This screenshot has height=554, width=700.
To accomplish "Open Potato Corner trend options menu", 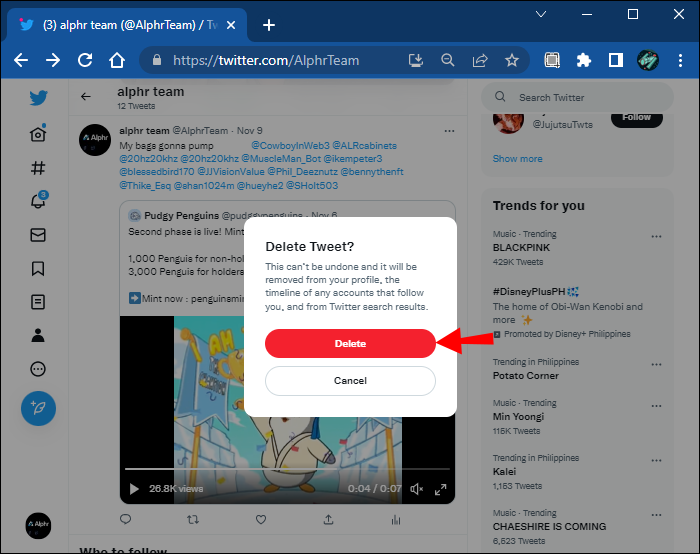I will 656,365.
